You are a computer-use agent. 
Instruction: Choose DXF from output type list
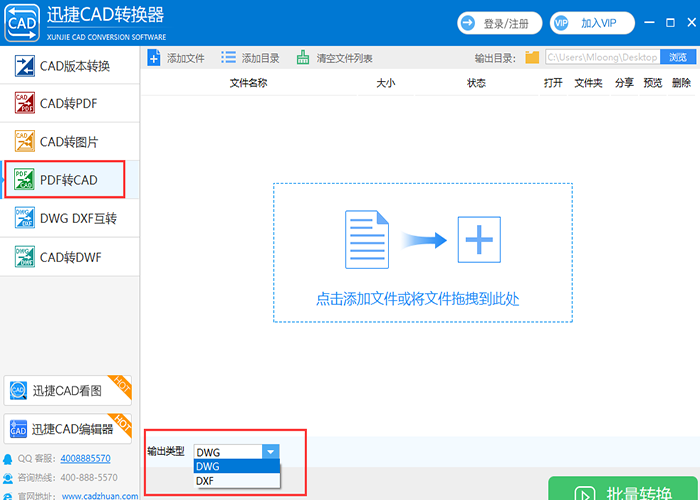pos(237,481)
